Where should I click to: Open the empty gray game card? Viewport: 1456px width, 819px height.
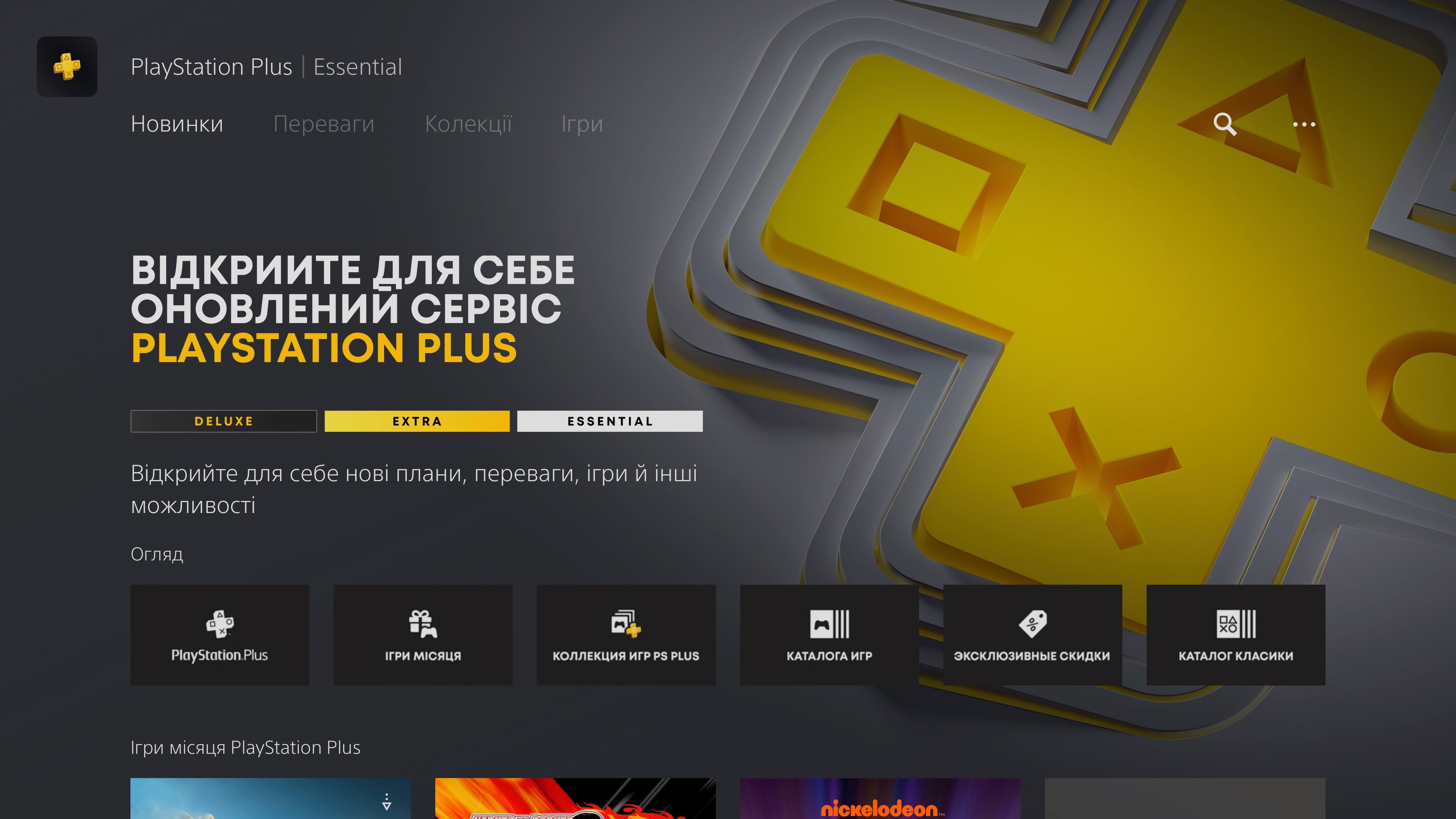pyautogui.click(x=1185, y=798)
